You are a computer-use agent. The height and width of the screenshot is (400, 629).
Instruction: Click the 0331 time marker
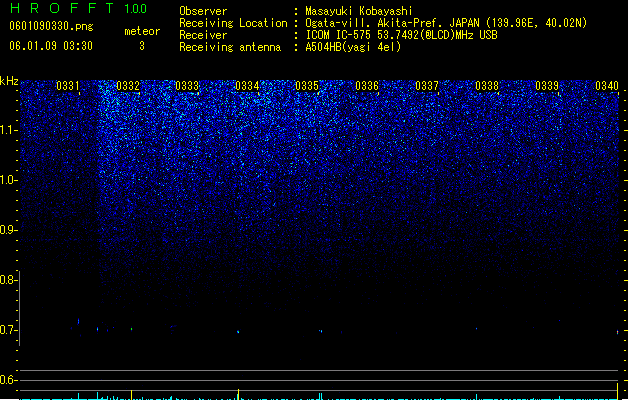click(x=68, y=86)
